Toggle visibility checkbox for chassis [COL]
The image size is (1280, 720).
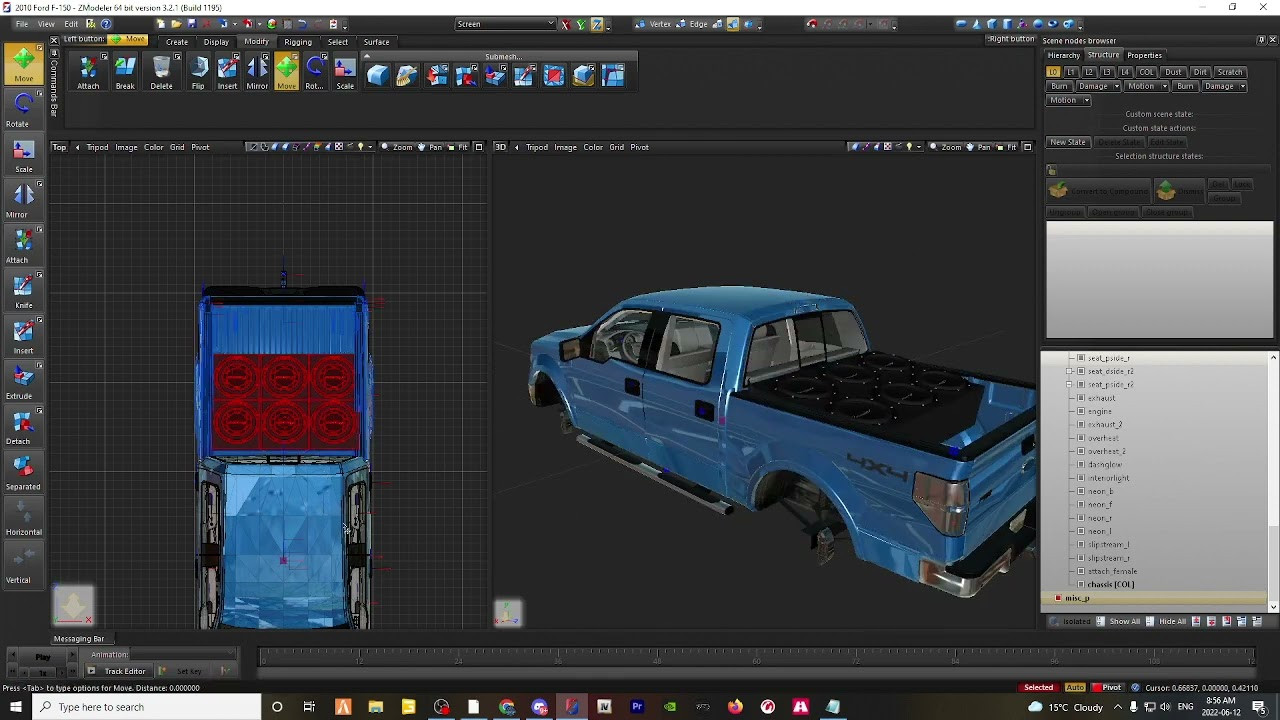pos(1081,584)
